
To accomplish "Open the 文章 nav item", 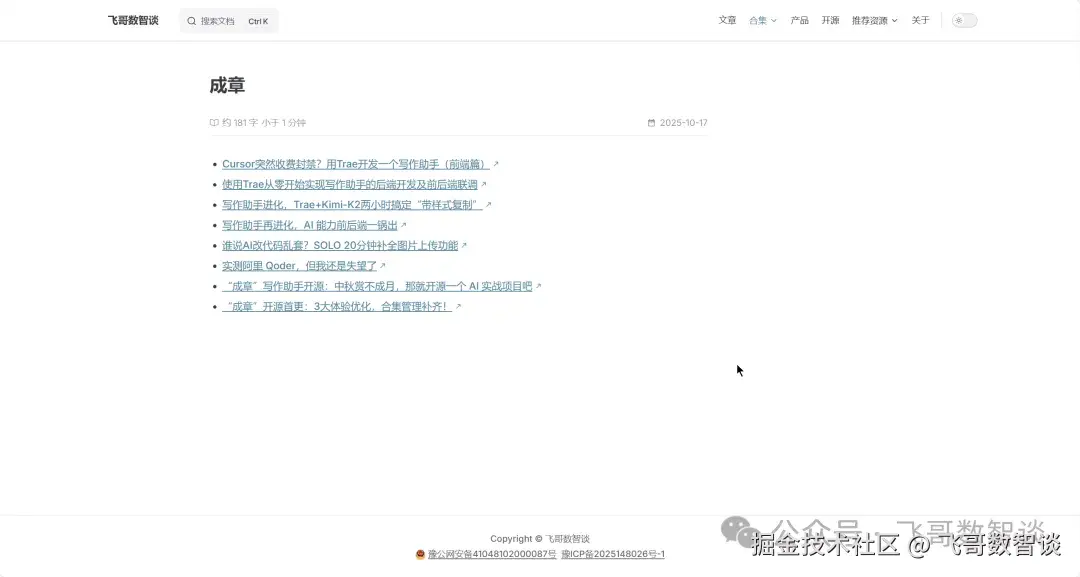I will point(727,21).
